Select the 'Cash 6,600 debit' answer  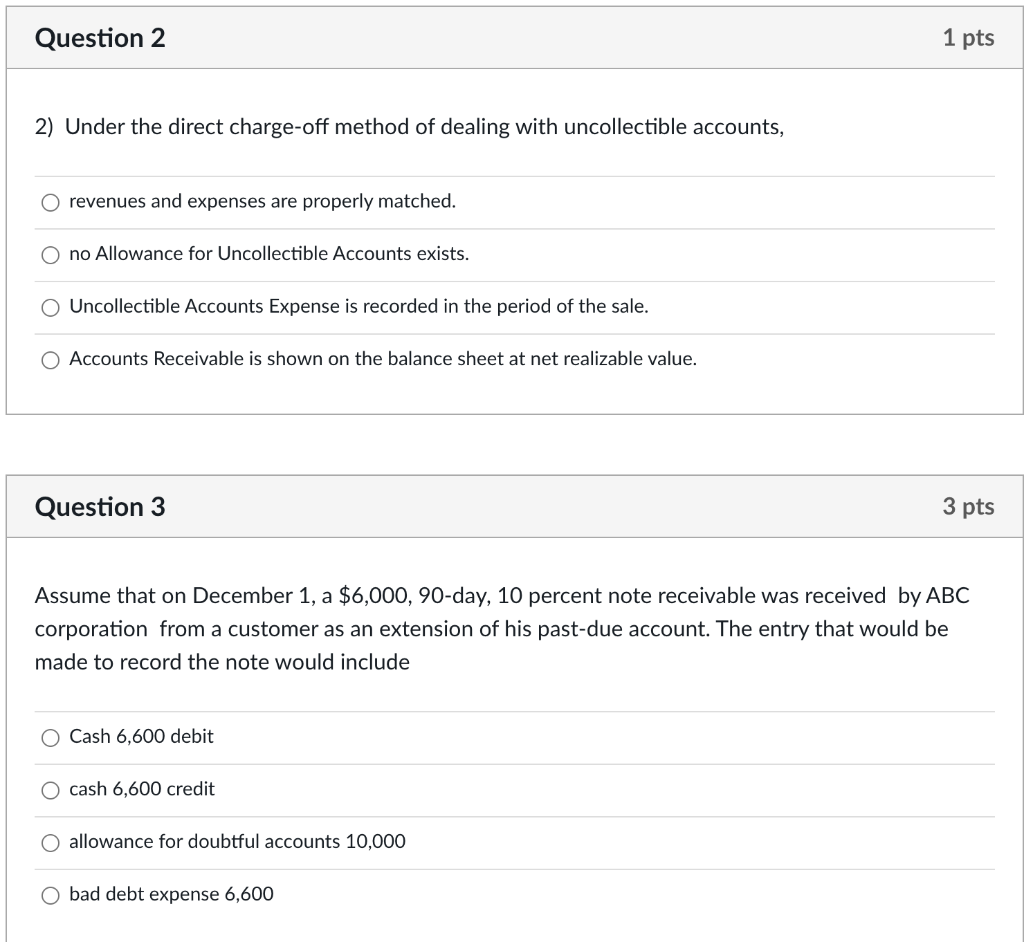coord(50,737)
